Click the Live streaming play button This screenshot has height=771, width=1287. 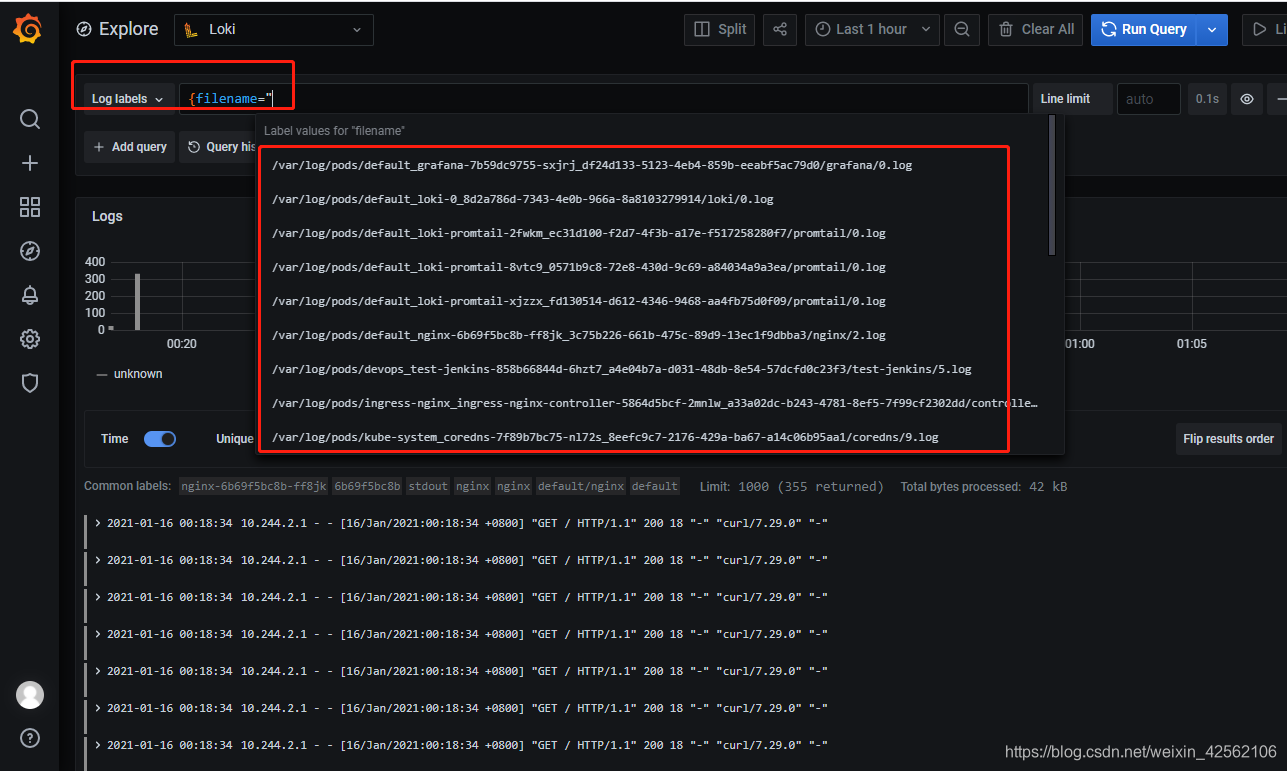1264,29
